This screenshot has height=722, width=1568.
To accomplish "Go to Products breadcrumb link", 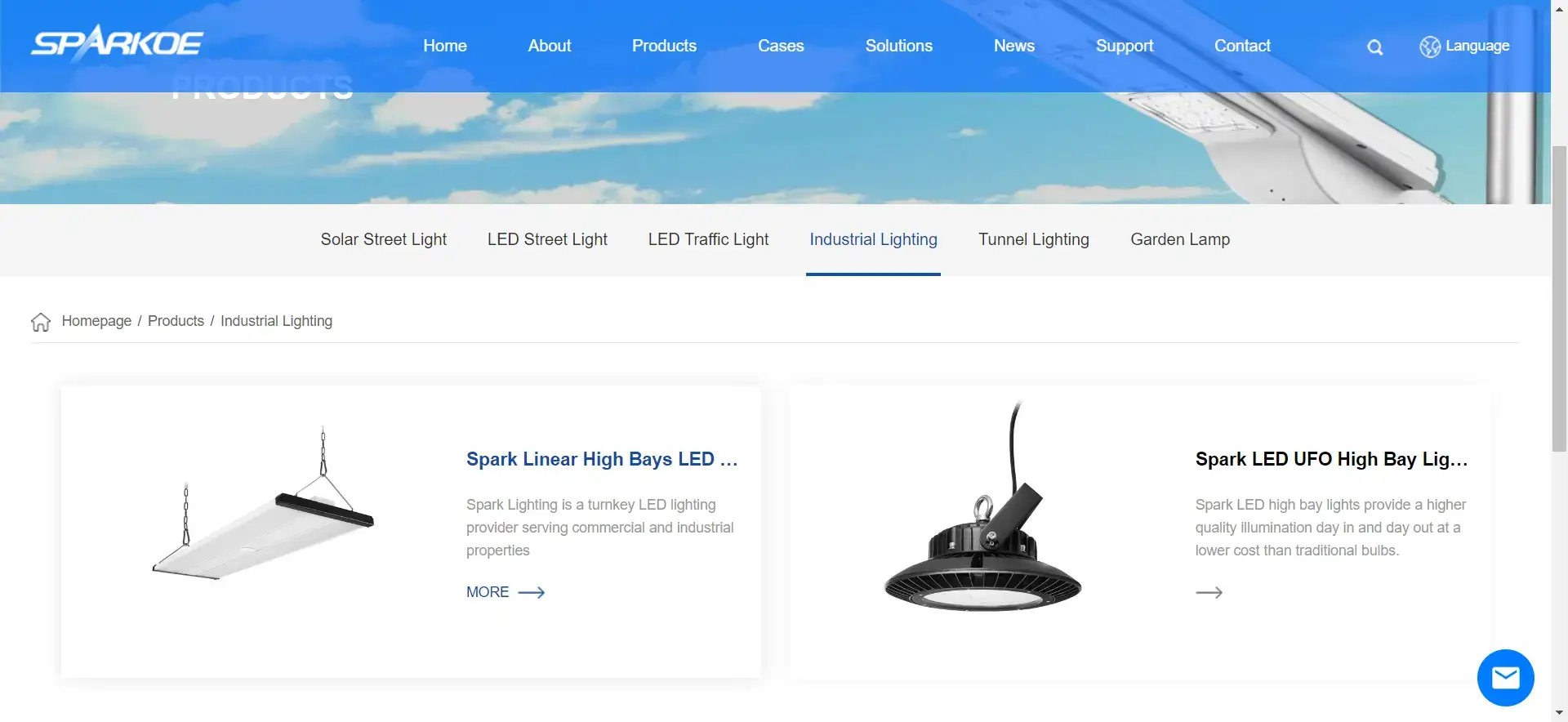I will (176, 321).
